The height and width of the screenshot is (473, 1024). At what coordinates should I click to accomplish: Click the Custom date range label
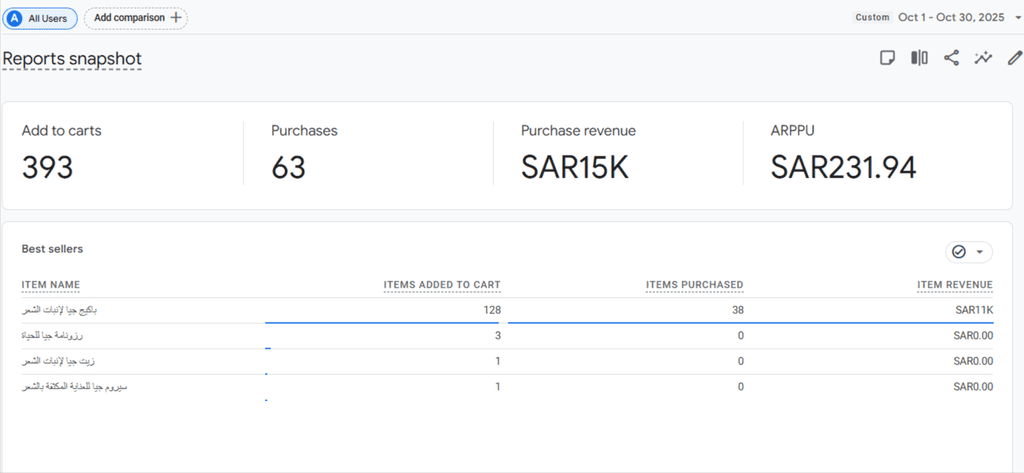(871, 17)
